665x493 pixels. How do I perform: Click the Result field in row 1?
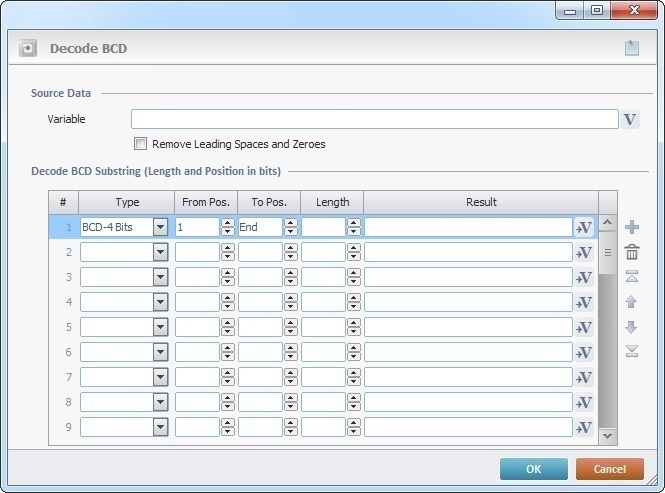[x=467, y=227]
